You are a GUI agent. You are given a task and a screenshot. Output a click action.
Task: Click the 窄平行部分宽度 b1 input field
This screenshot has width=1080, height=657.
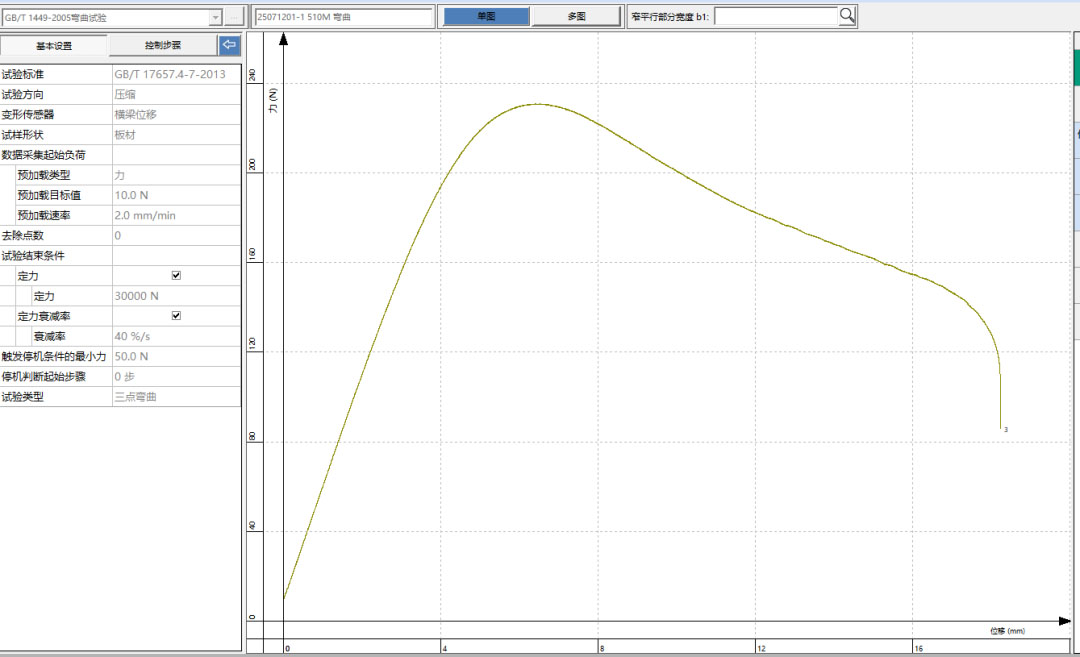click(776, 16)
